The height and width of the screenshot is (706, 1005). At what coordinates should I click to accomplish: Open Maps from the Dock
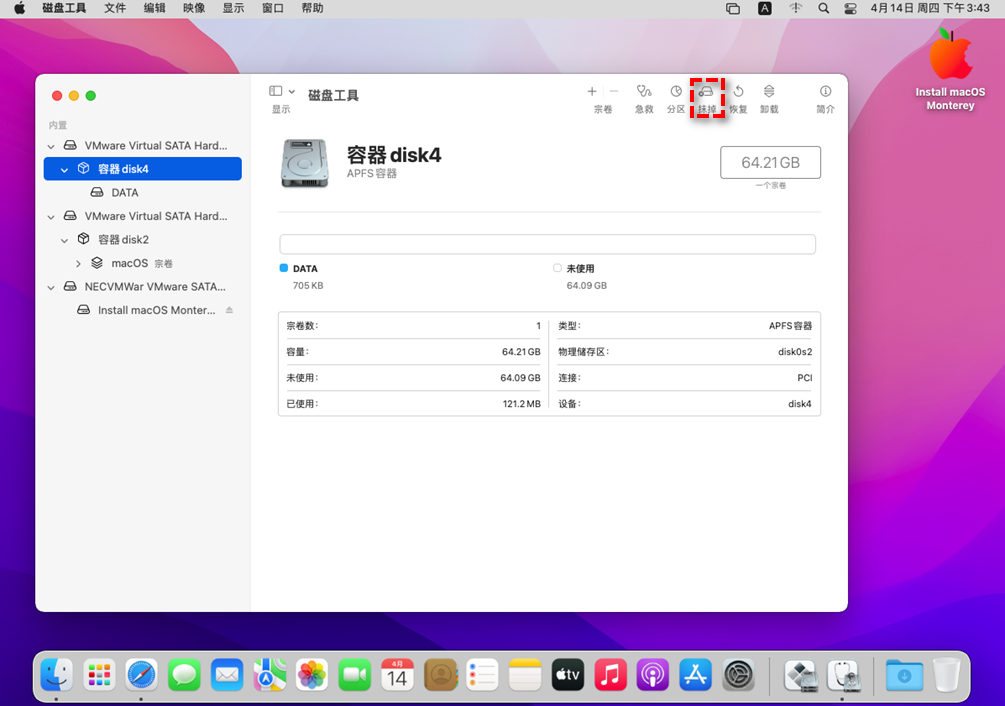(x=269, y=675)
